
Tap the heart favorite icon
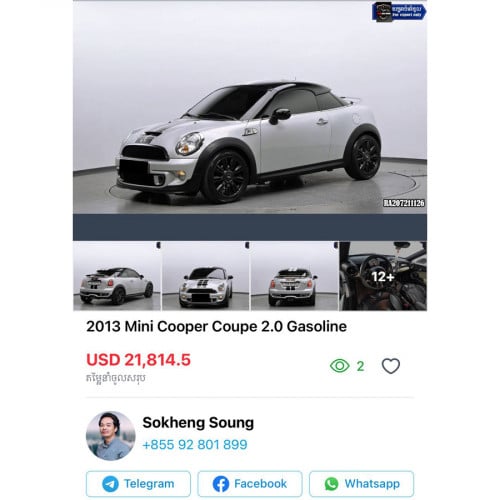coord(391,366)
